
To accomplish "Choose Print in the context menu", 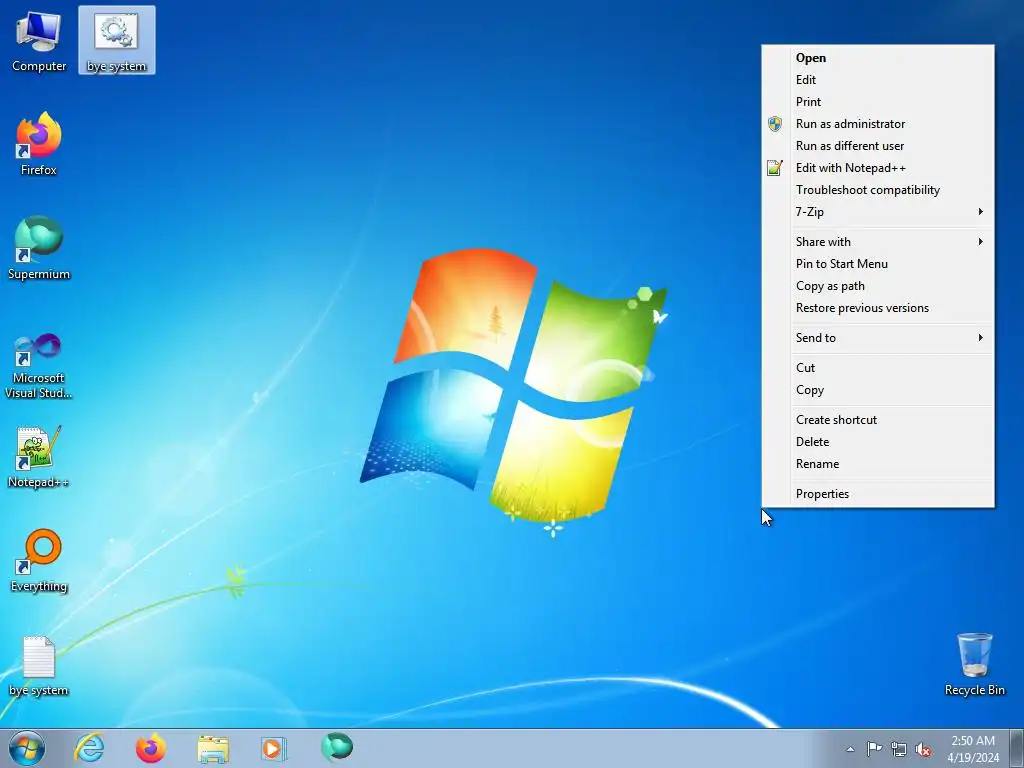I will [878, 102].
